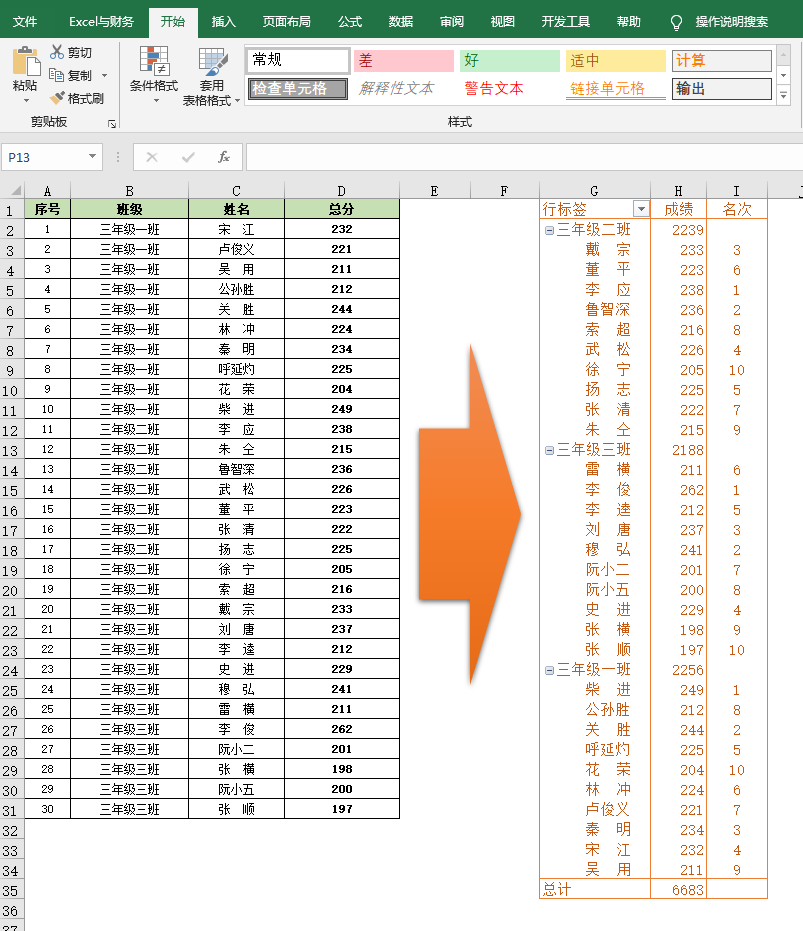Switch to the 页面布局 tab
The image size is (803, 931).
coord(287,22)
